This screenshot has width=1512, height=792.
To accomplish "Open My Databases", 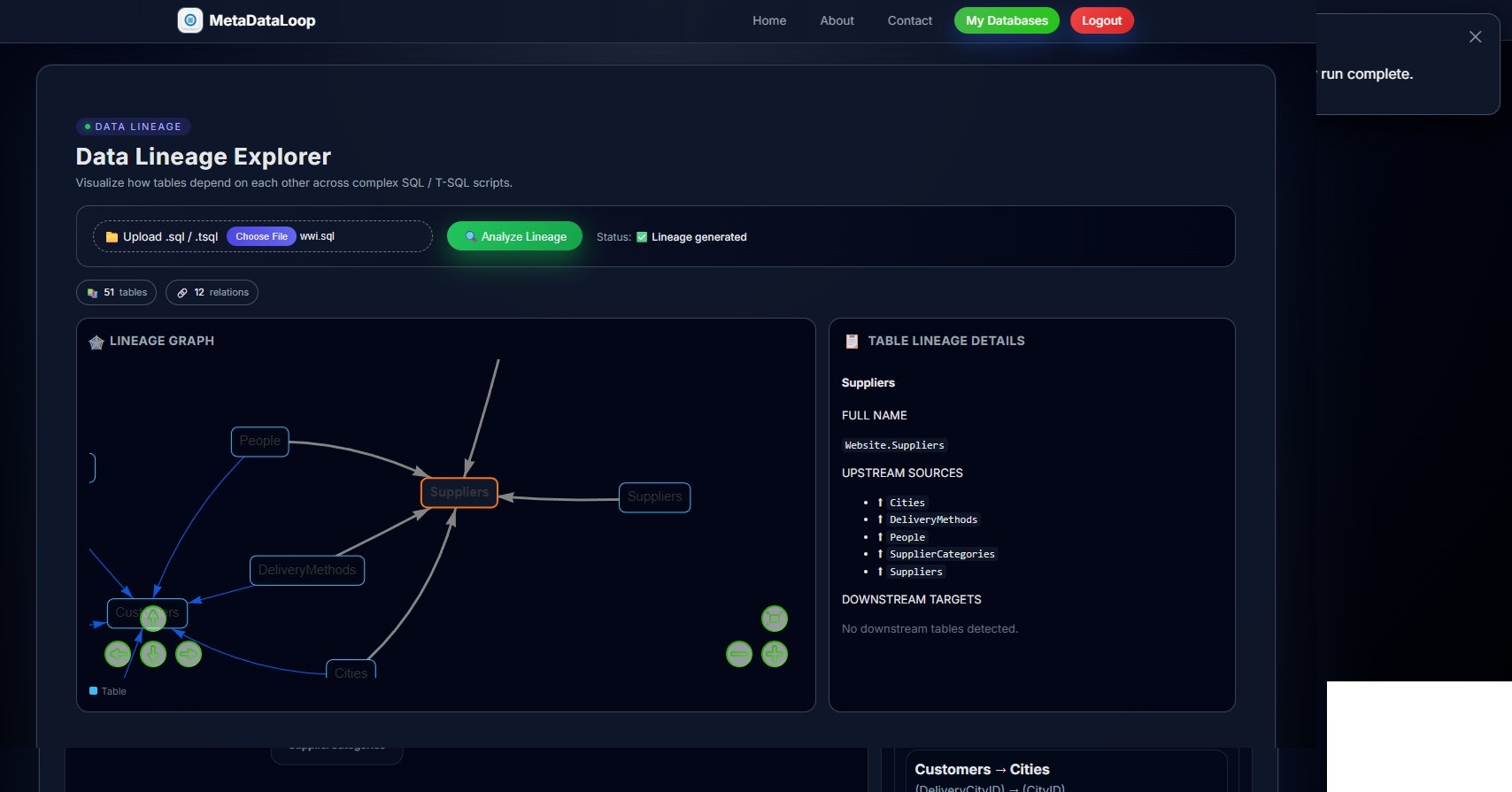I will [1007, 20].
